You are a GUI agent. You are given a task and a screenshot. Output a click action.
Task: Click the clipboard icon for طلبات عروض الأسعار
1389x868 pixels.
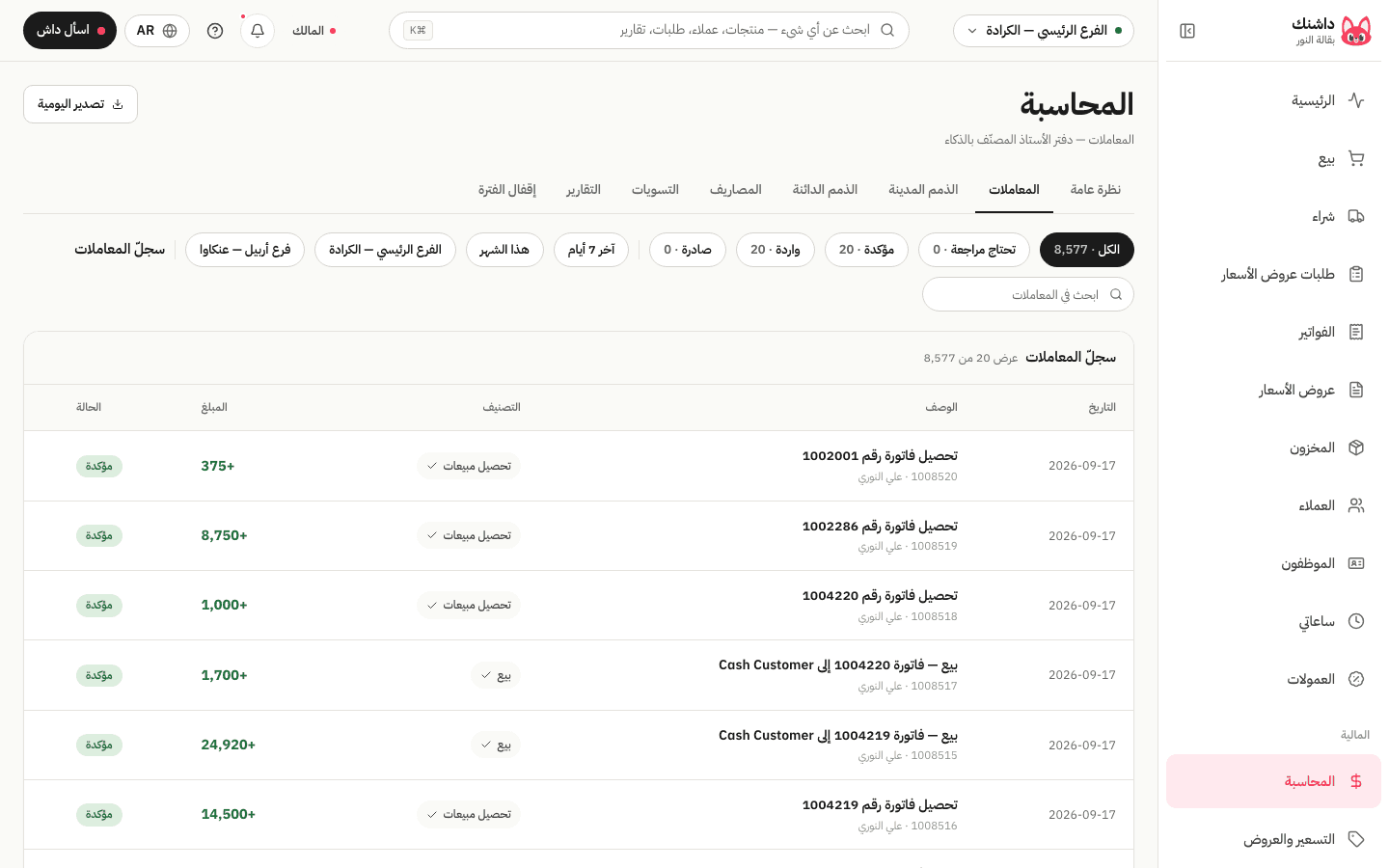1356,274
